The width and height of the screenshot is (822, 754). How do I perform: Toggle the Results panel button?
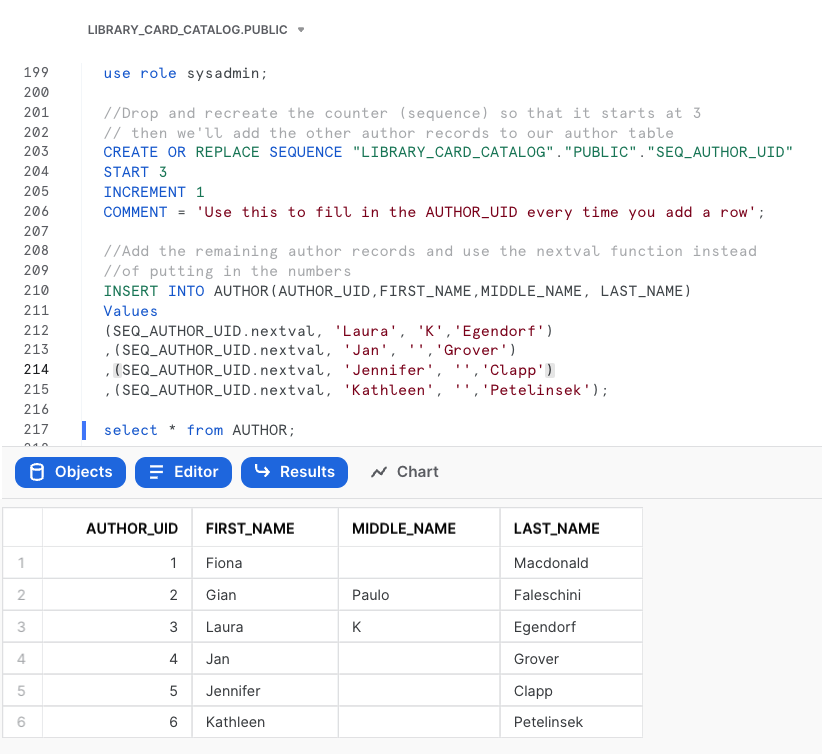pyautogui.click(x=294, y=472)
